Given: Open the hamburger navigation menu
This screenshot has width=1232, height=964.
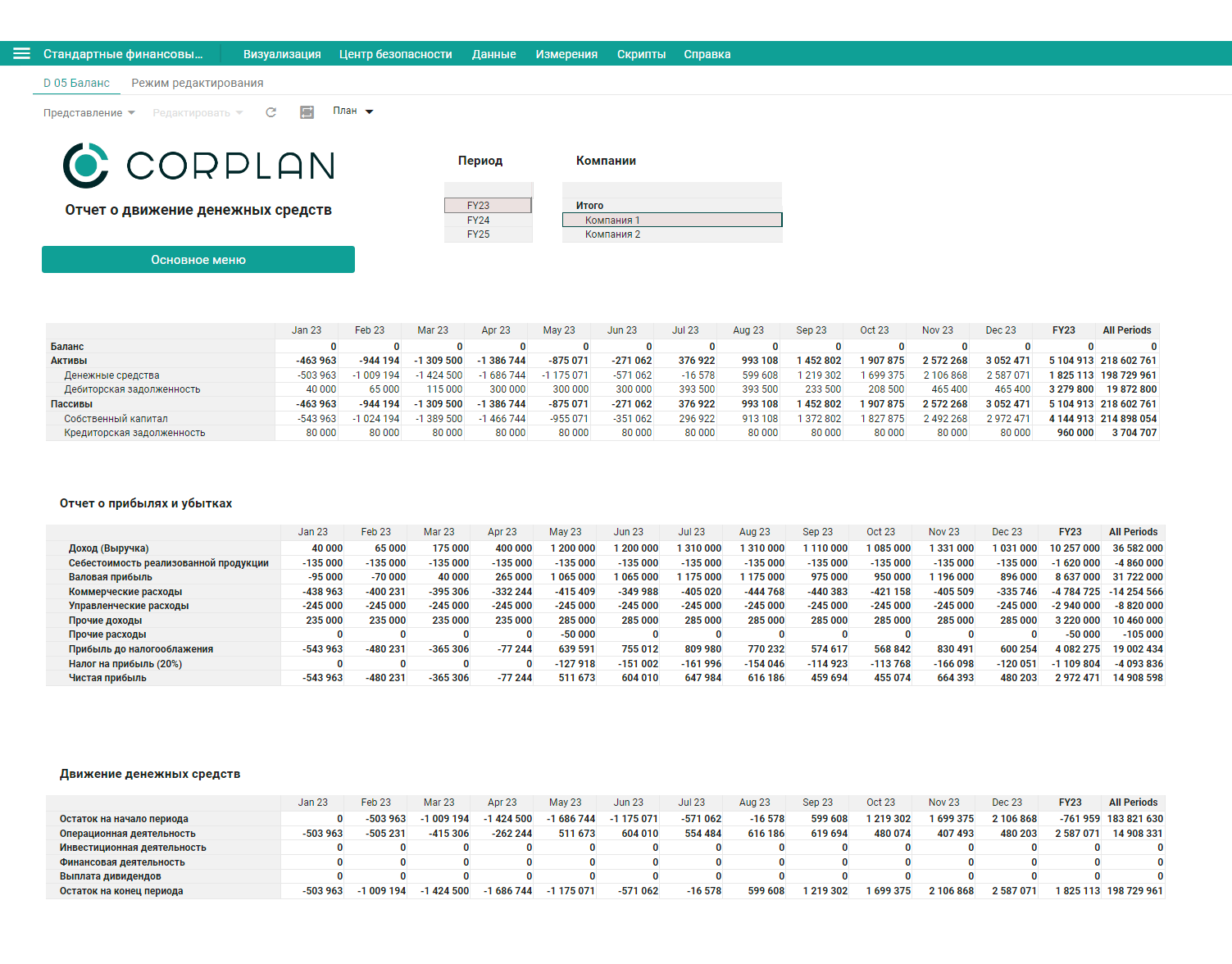Looking at the screenshot, I should pos(21,53).
